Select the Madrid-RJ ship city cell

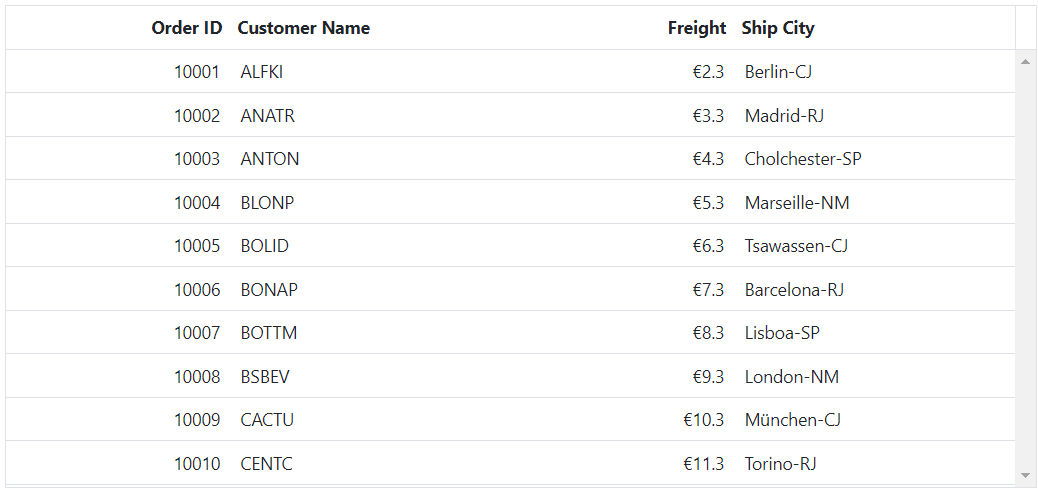[784, 116]
